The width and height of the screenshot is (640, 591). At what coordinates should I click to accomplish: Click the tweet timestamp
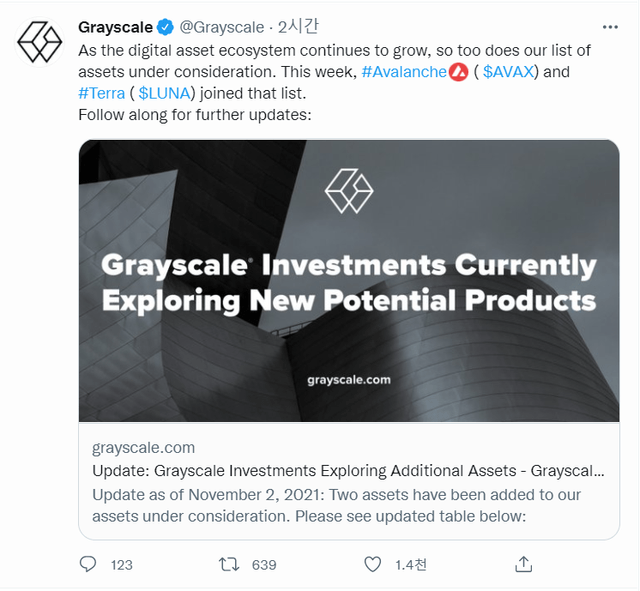pos(297,27)
